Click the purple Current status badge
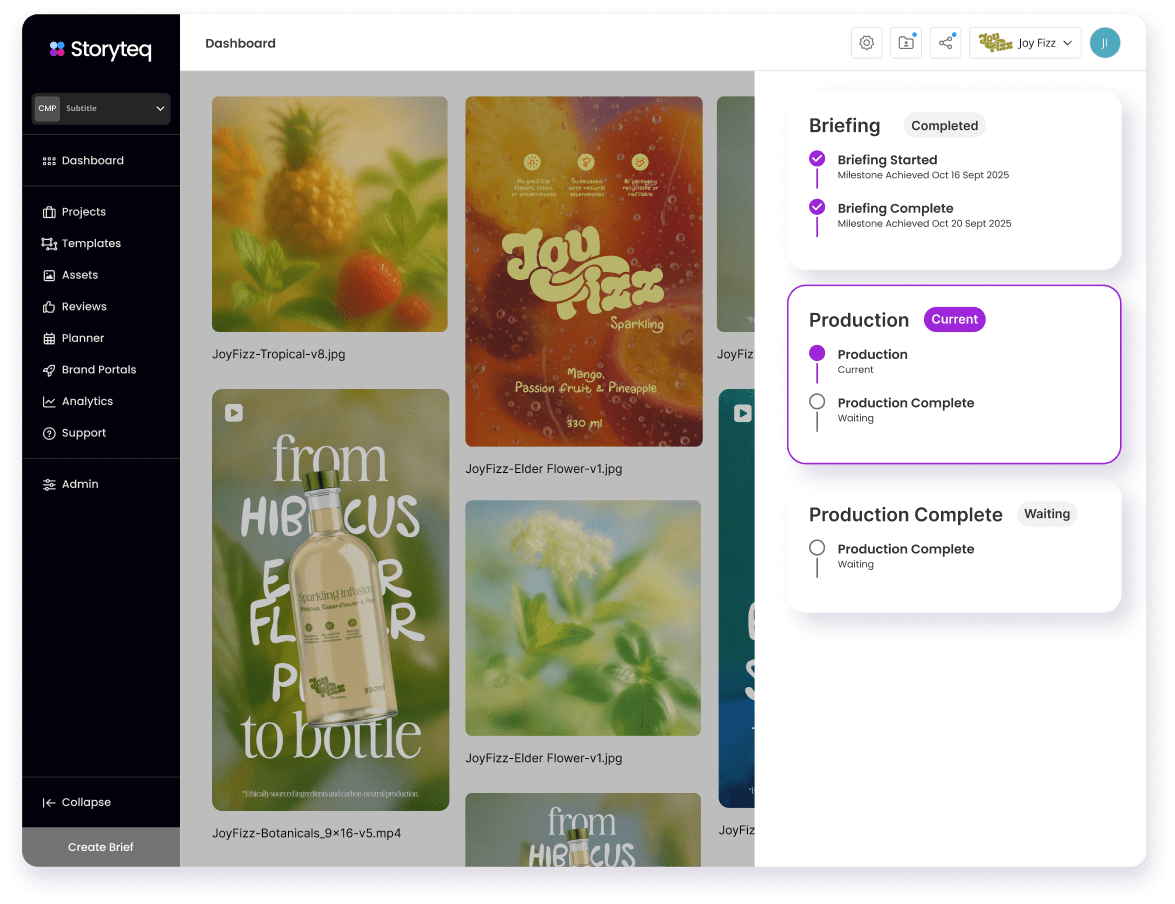Viewport: 1175px width, 904px height. pyautogui.click(x=954, y=319)
